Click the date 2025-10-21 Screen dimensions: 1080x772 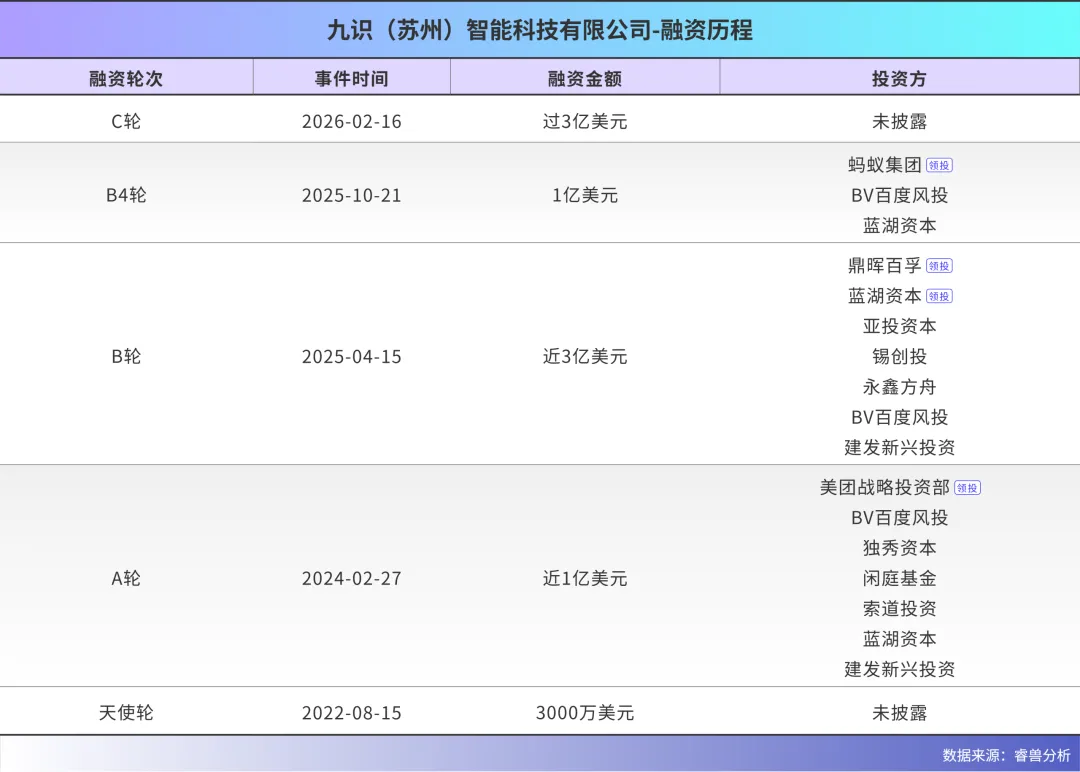(351, 195)
